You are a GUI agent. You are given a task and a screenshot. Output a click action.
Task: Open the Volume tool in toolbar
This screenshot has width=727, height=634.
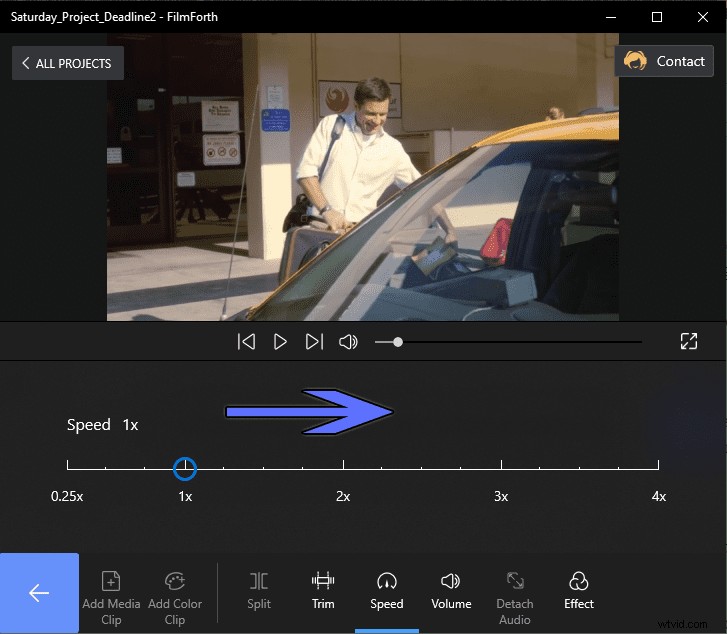pos(451,590)
